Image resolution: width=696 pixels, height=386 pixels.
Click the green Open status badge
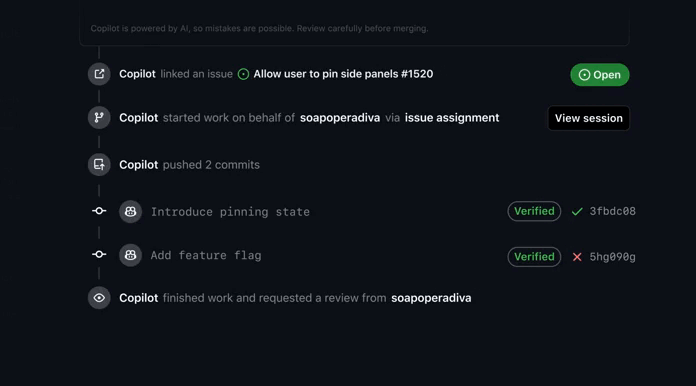(x=600, y=75)
